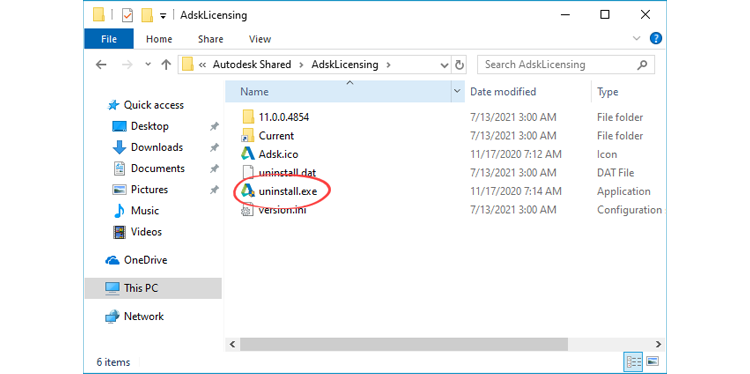Click the Application type cell

pyautogui.click(x=623, y=191)
